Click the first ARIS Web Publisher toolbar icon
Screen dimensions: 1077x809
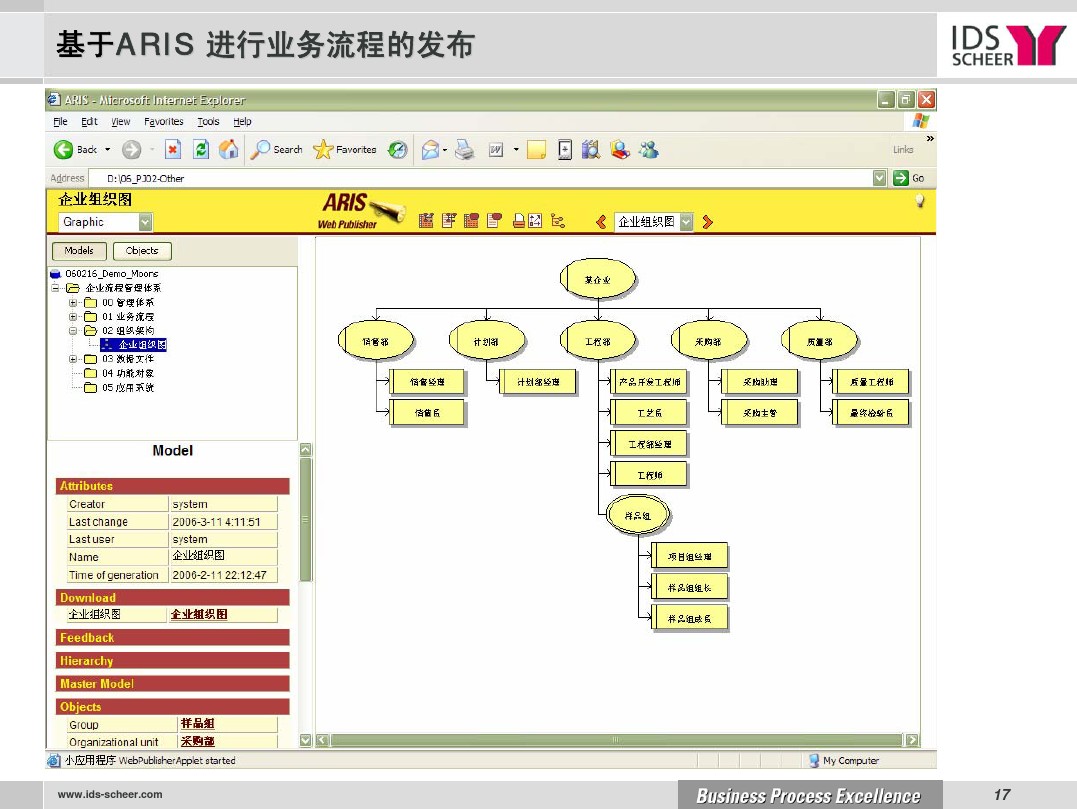[426, 221]
